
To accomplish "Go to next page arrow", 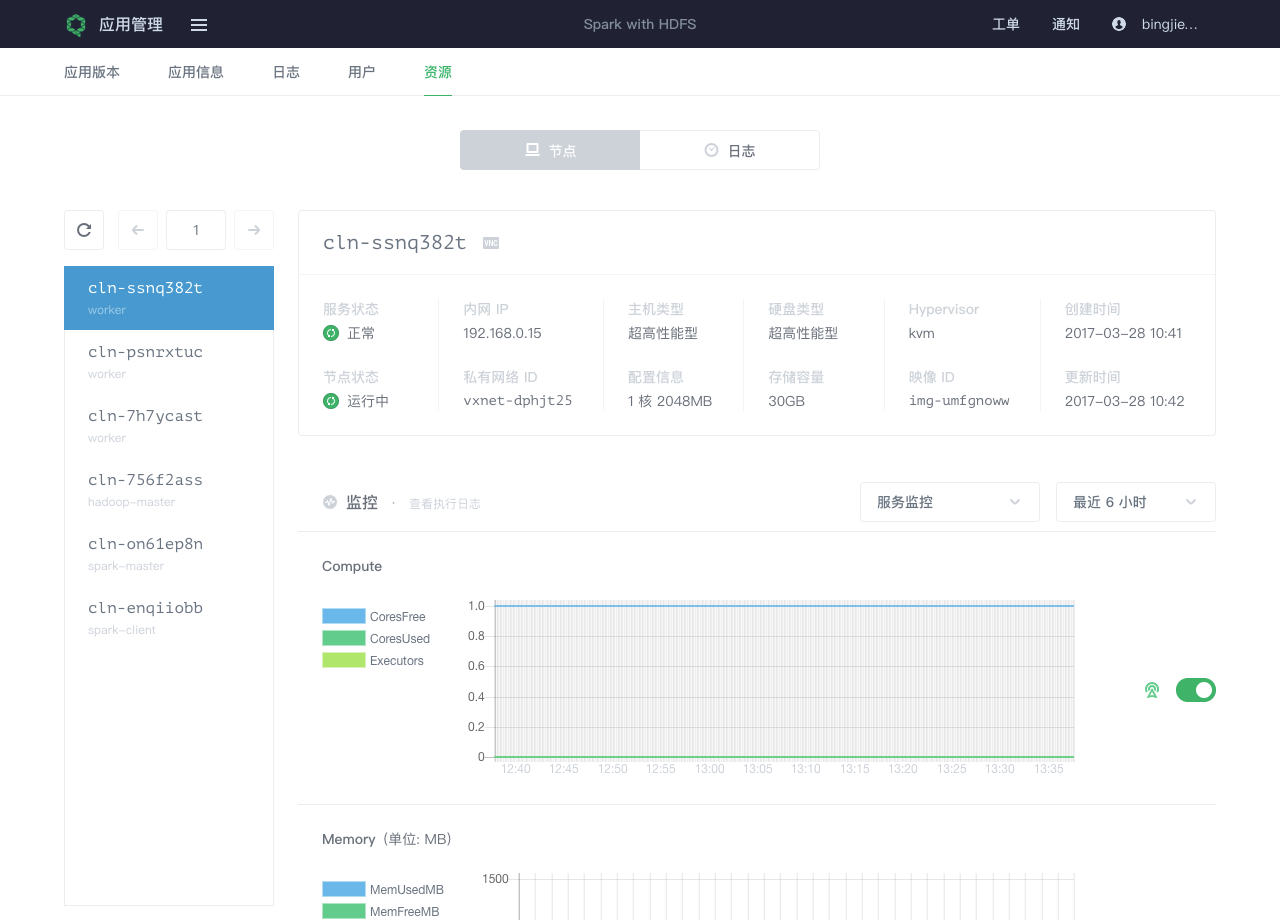I will point(254,230).
